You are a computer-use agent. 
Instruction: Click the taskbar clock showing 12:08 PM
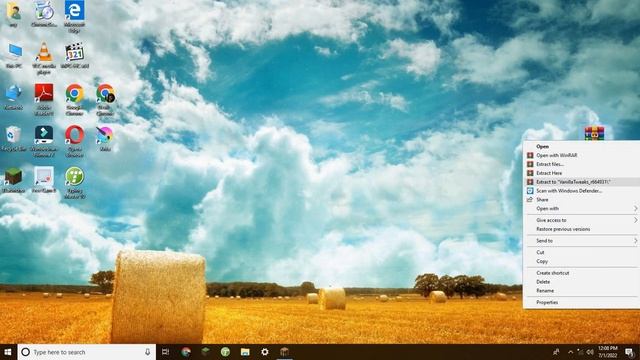[608, 352]
